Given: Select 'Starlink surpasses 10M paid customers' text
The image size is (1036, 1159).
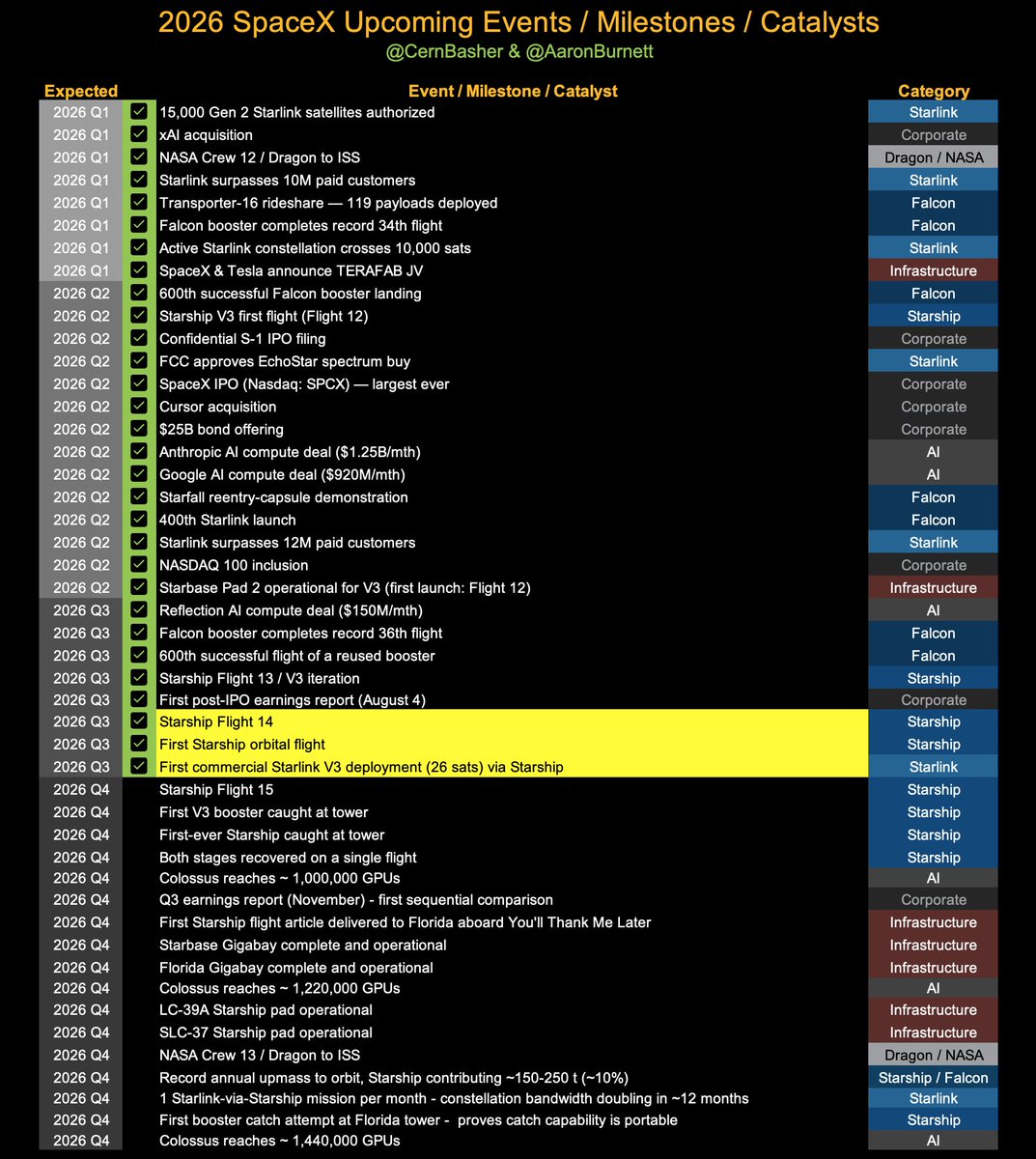Looking at the screenshot, I should tap(288, 180).
